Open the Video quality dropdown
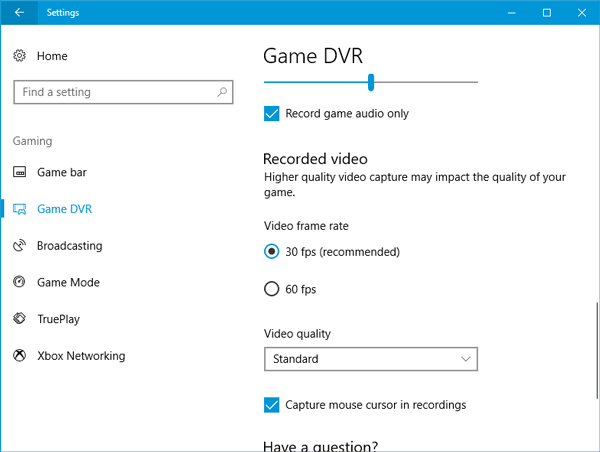600x452 pixels. [x=370, y=358]
